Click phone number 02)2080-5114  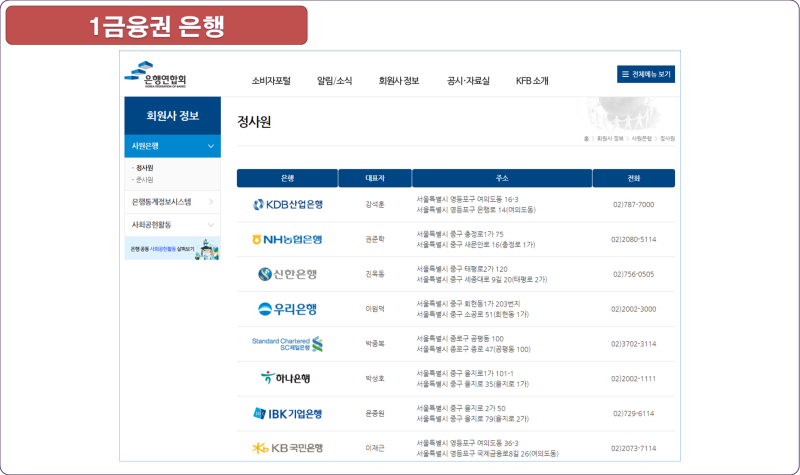634,239
